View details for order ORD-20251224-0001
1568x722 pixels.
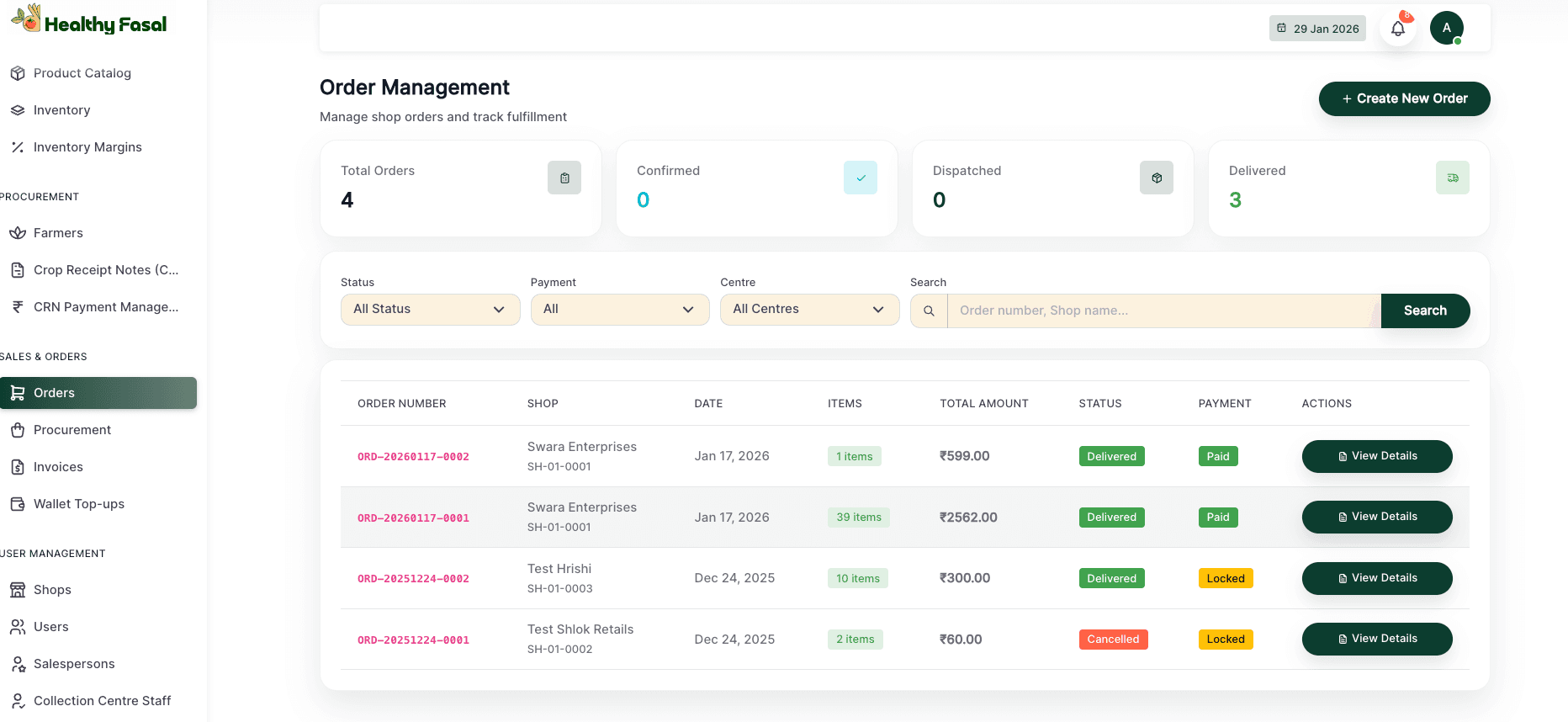(x=1376, y=639)
